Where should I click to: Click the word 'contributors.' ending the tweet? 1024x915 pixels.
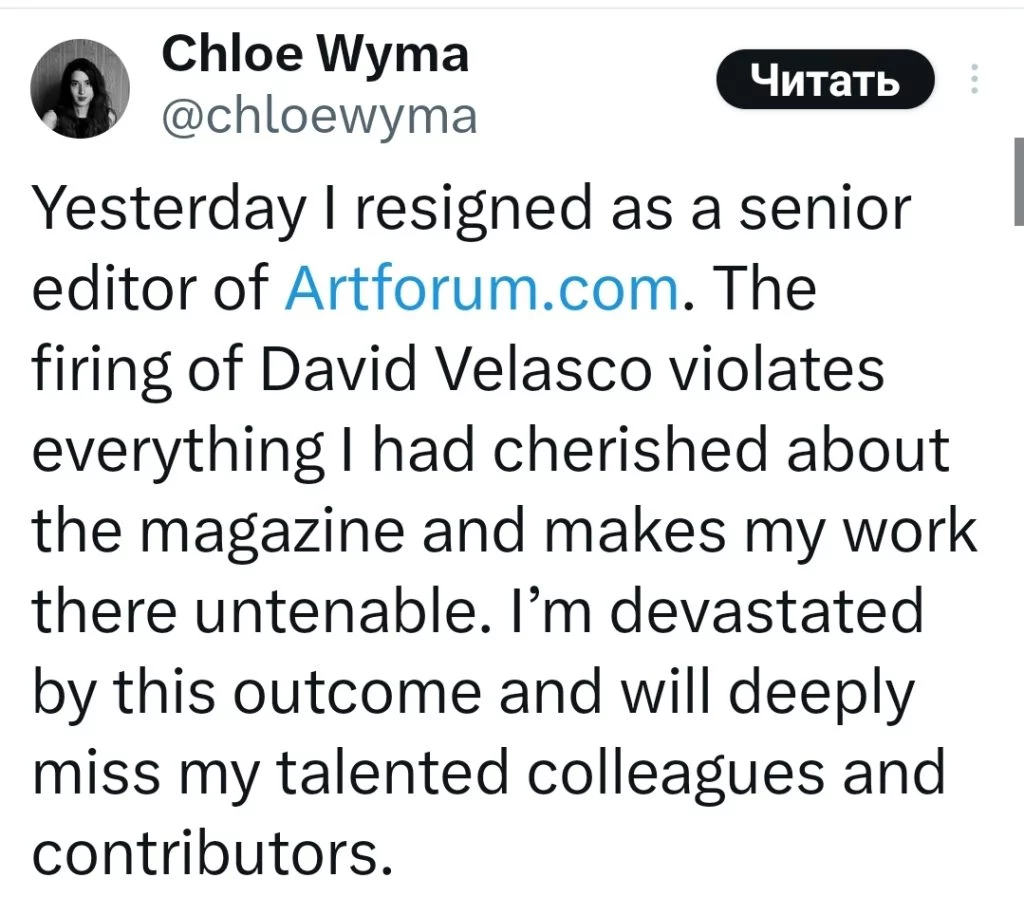point(213,854)
